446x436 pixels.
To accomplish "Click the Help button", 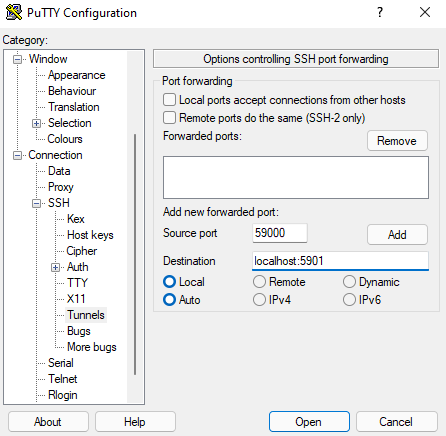I will click(135, 422).
